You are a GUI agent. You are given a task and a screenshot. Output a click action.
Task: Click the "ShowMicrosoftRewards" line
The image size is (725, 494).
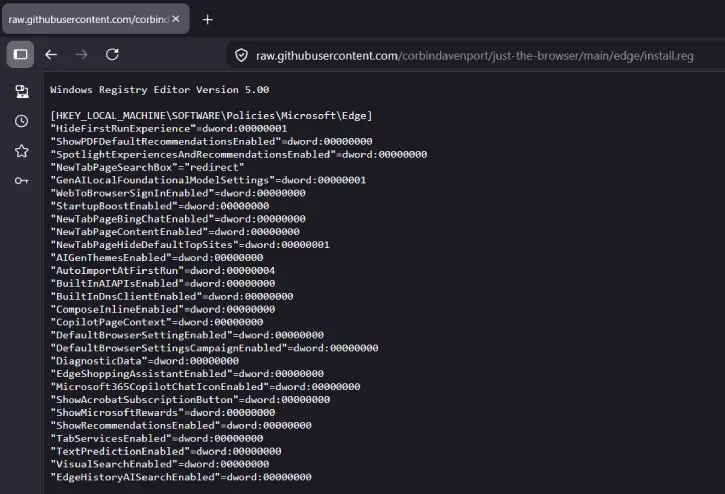click(x=163, y=413)
